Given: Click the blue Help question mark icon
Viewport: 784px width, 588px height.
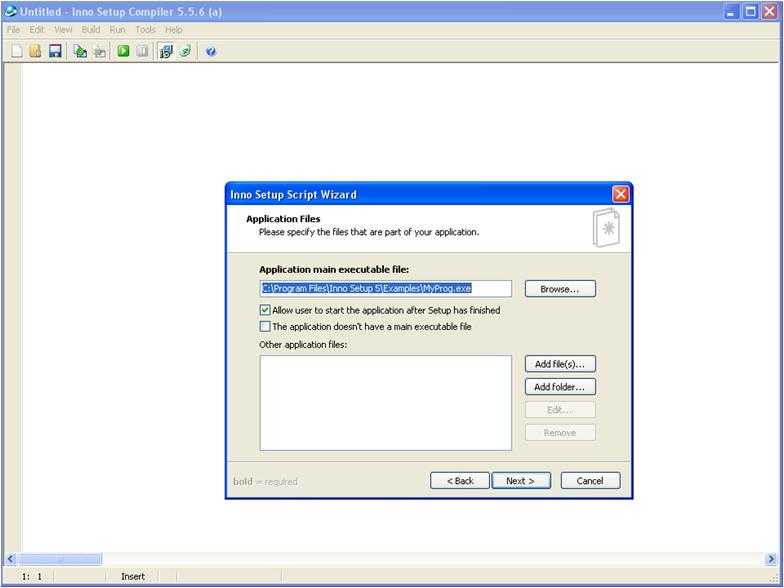Looking at the screenshot, I should tap(211, 51).
